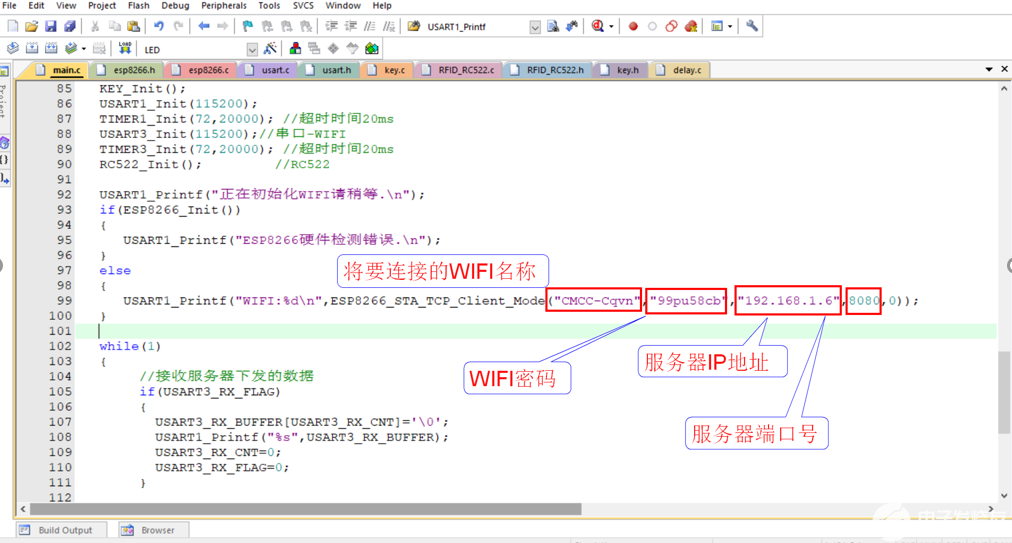Screen dimensions: 1012x543
Task: Click the Manage Run-Time Environment icon
Action: coord(372,48)
